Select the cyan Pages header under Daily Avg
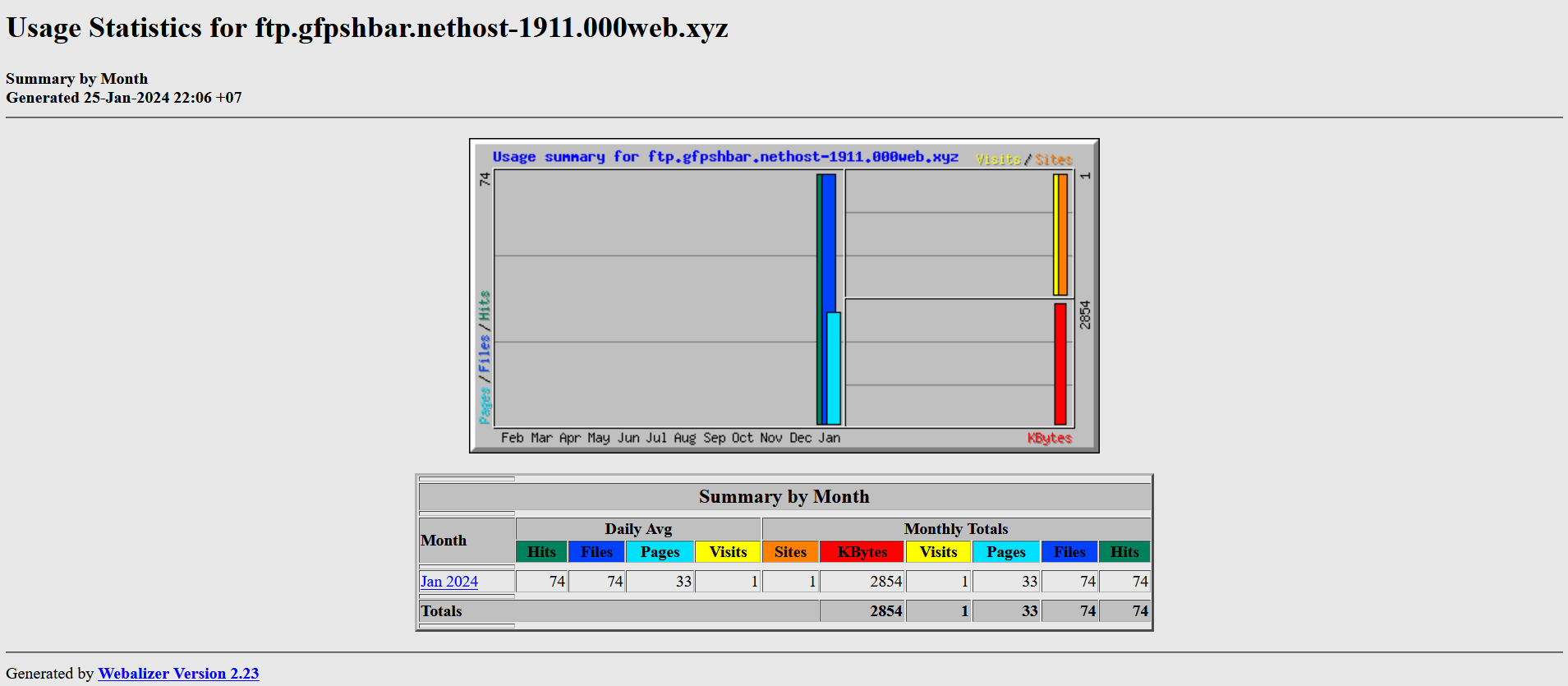Screen dimensions: 1568x686 pos(660,552)
